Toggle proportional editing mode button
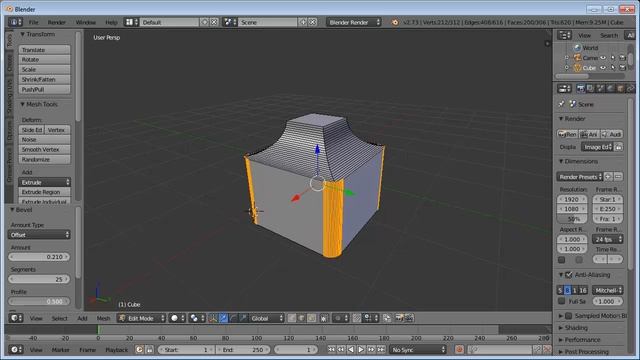 pyautogui.click(x=340, y=318)
